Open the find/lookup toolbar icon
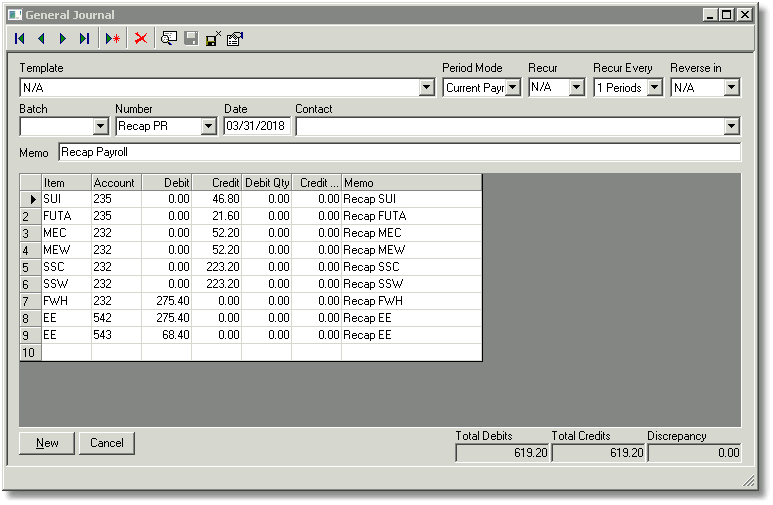The width and height of the screenshot is (773, 505). [169, 38]
